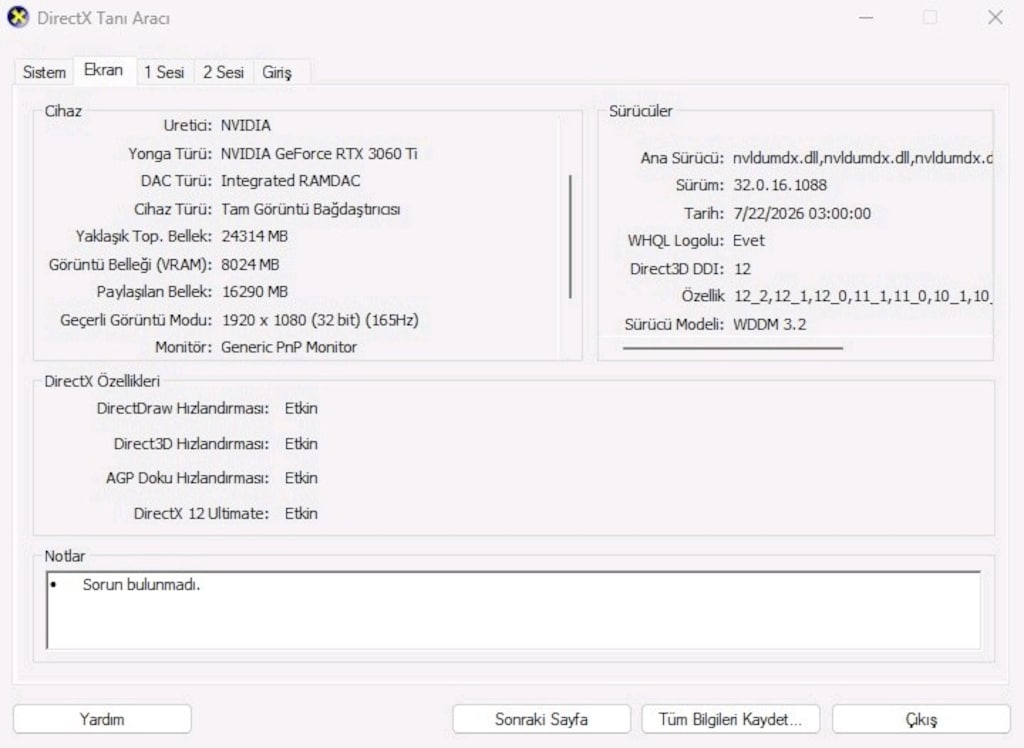Click the DirectDraw Hızlandırması Etkin value
Screen dimensions: 1024x748
point(301,409)
